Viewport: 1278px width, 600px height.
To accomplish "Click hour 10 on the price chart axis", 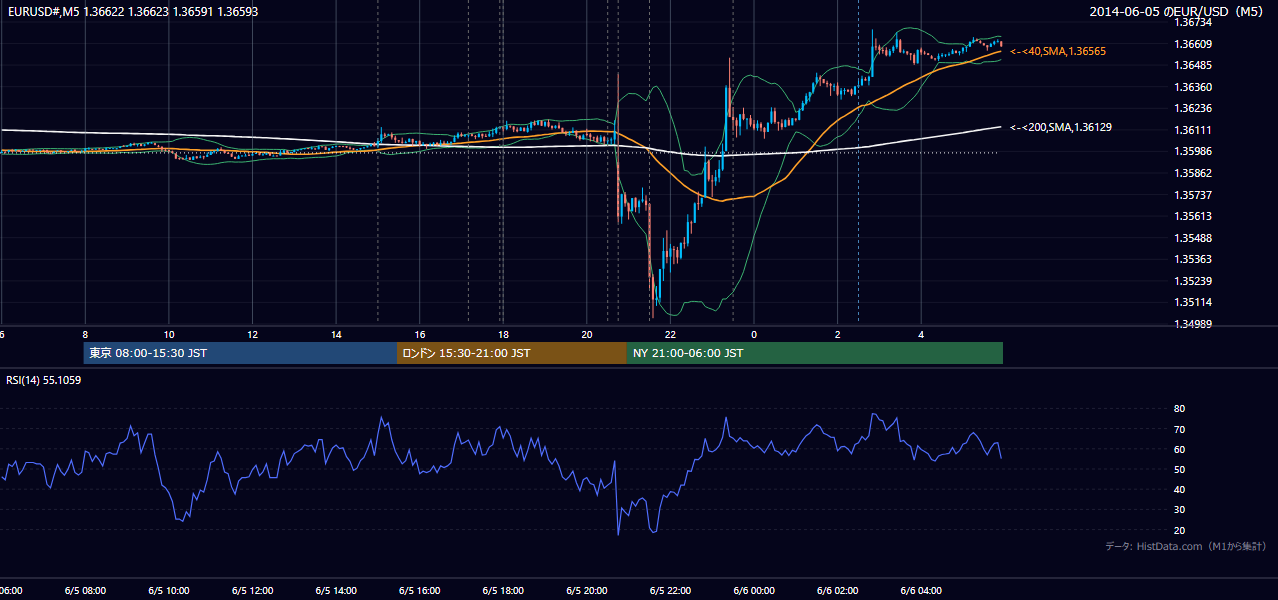I will [169, 335].
